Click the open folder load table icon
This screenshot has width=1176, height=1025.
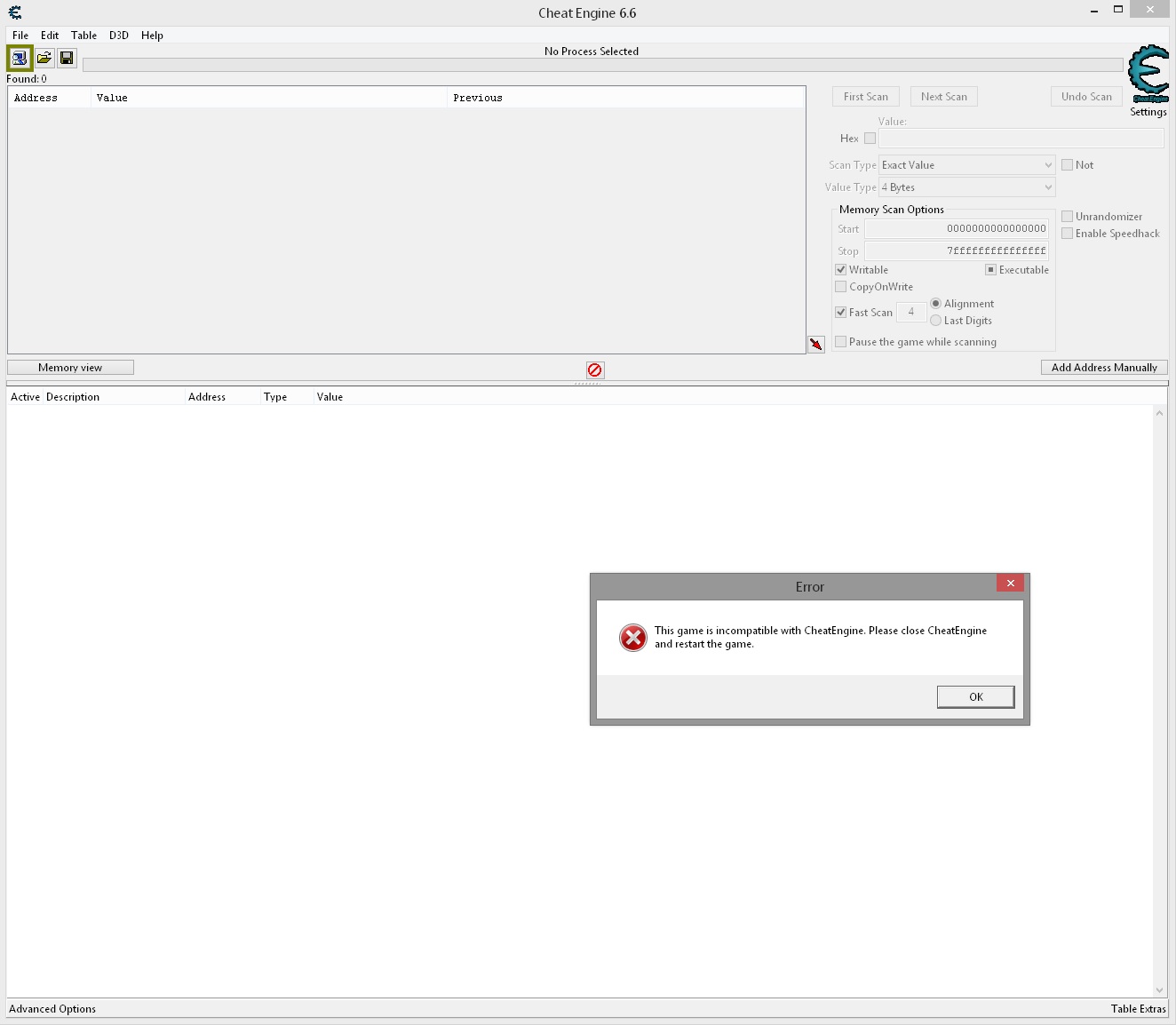44,59
